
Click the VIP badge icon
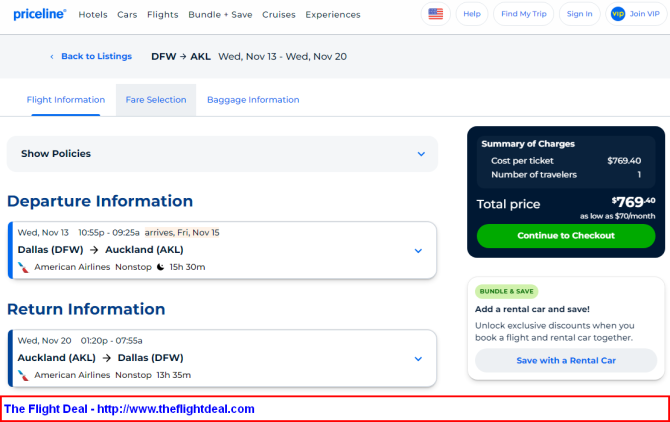(x=618, y=14)
